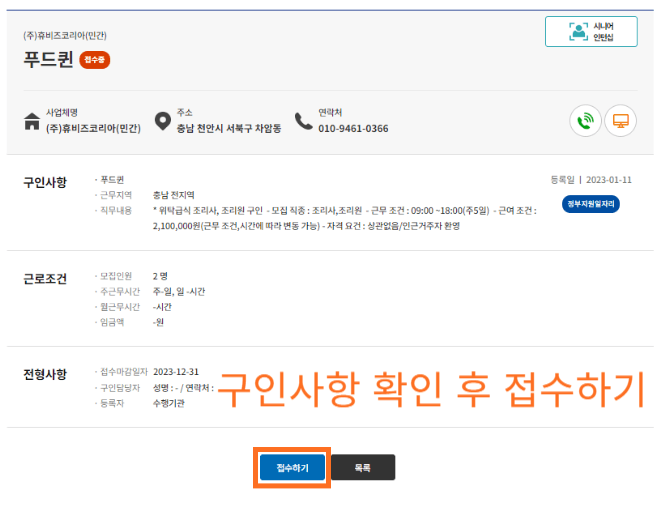Click the orange computer monitor icon
661x508 pixels.
coord(621,121)
